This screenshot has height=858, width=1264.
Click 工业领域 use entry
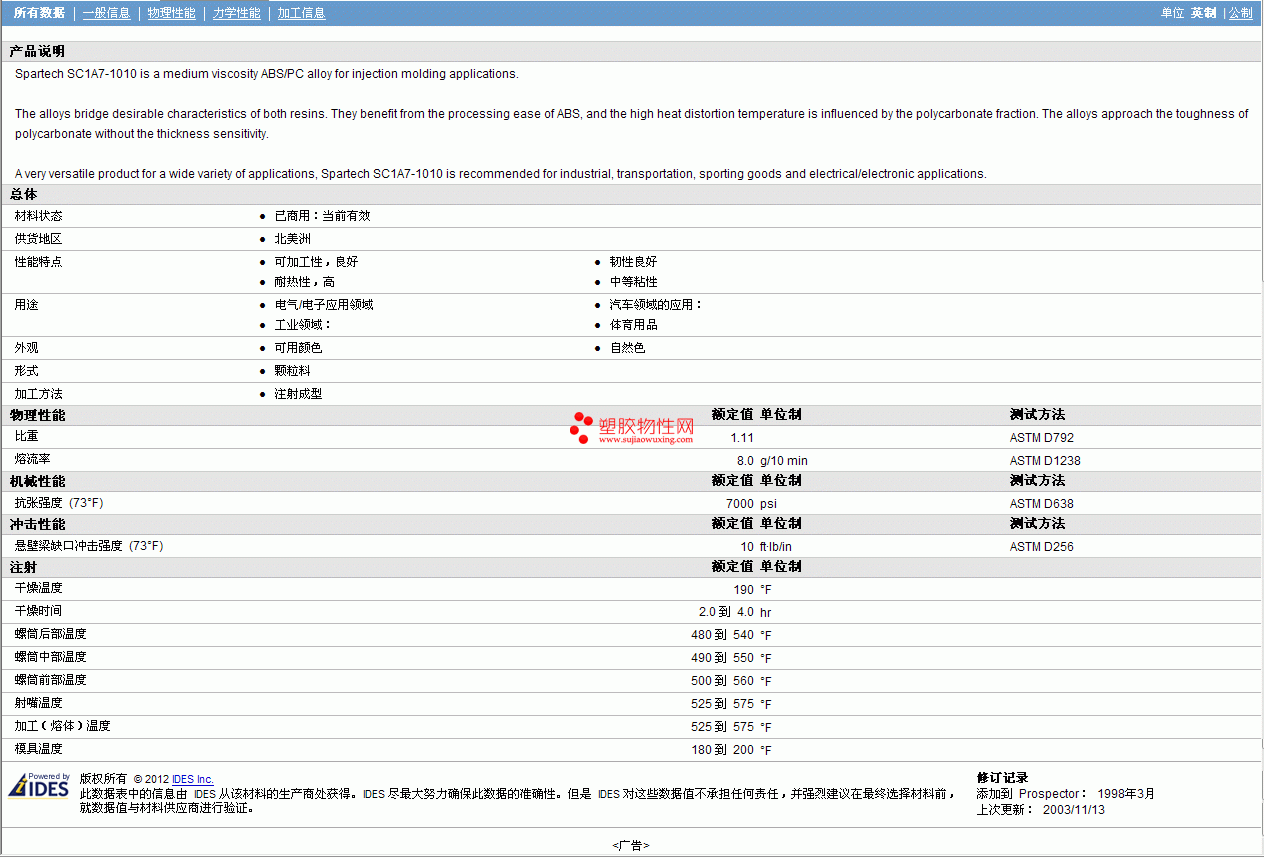(302, 325)
